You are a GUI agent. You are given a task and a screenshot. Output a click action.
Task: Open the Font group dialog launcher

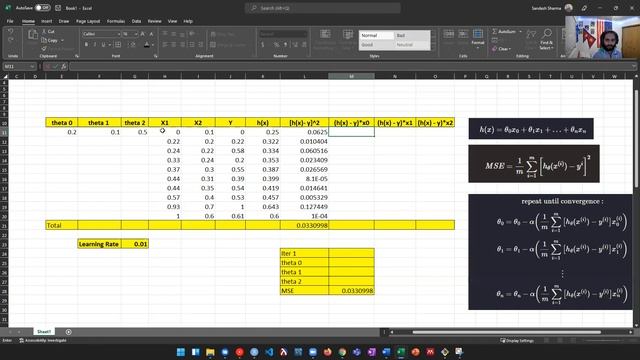pyautogui.click(x=156, y=56)
